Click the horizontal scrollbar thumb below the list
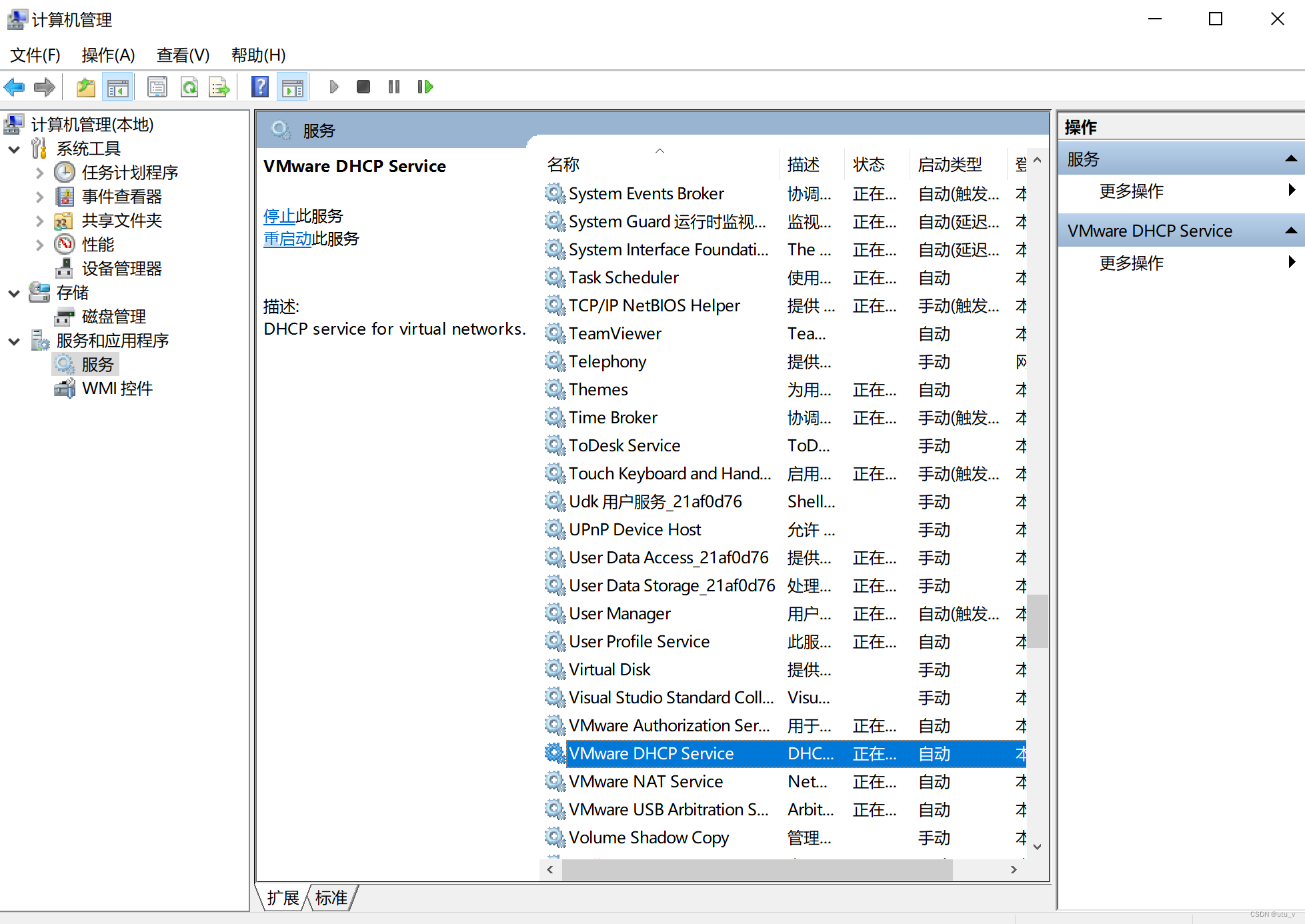Screen dimensions: 1305x924 click(x=757, y=869)
